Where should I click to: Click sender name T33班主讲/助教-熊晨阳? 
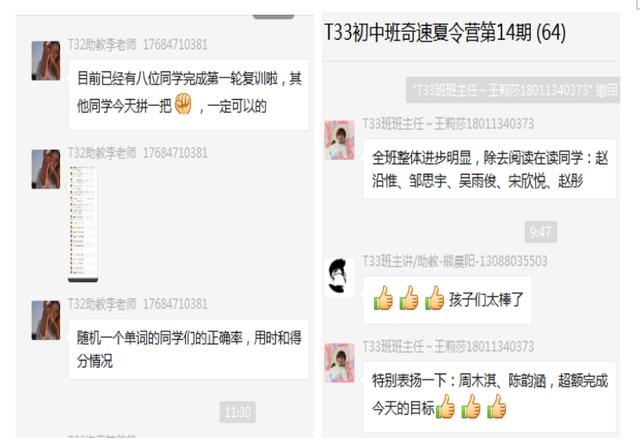455,261
